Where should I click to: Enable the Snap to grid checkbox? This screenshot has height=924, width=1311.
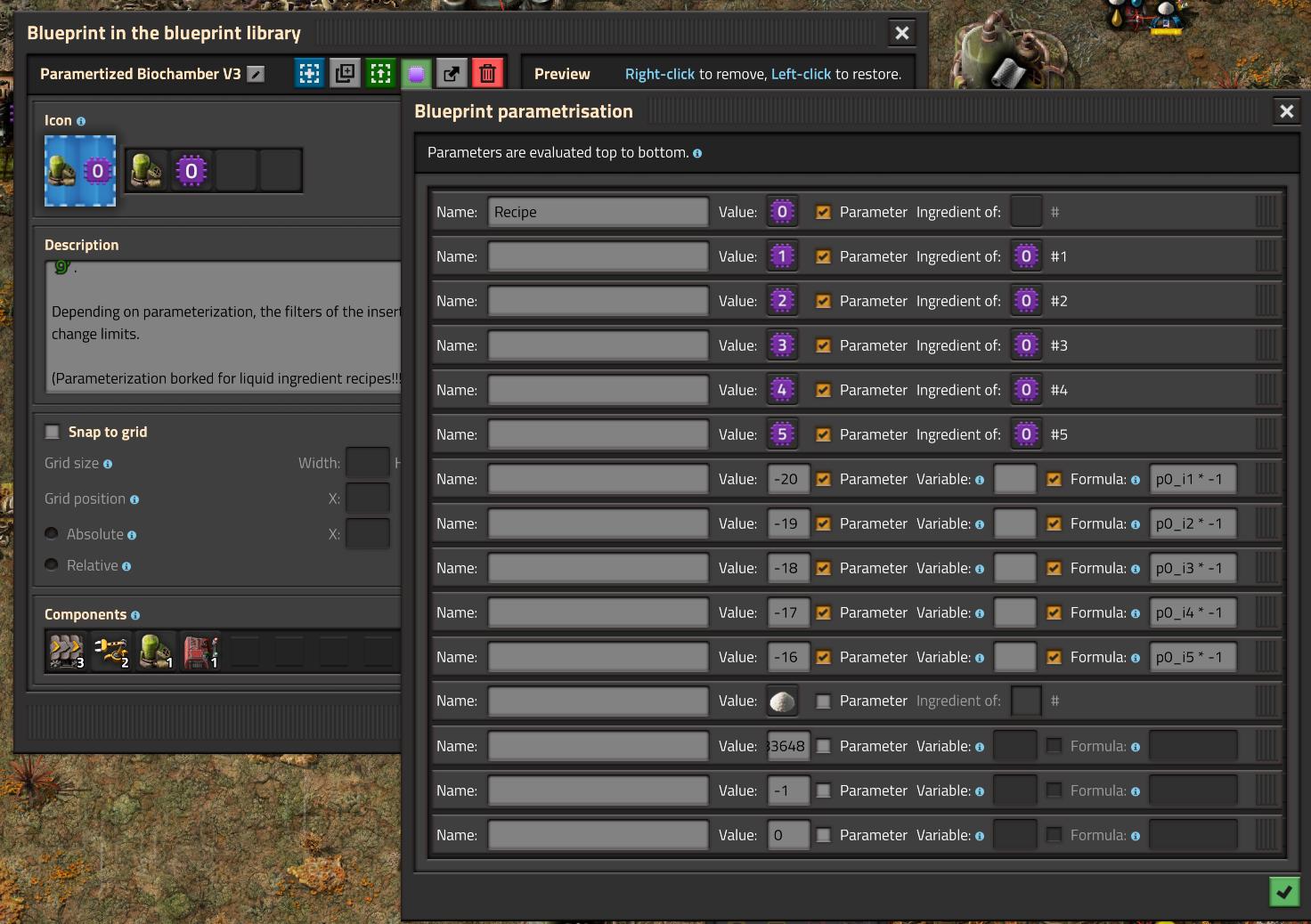point(53,432)
